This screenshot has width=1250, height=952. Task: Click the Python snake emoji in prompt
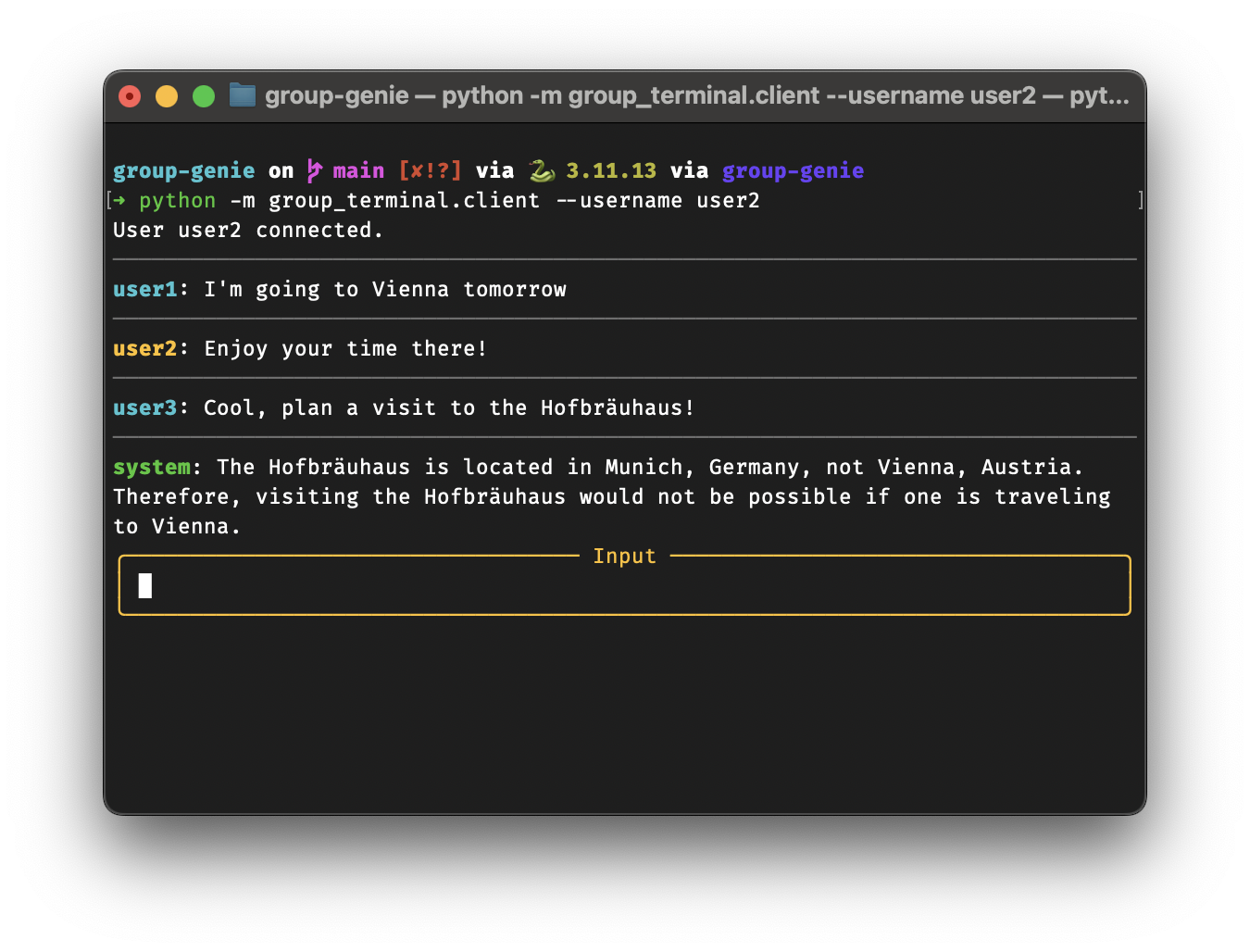point(542,170)
